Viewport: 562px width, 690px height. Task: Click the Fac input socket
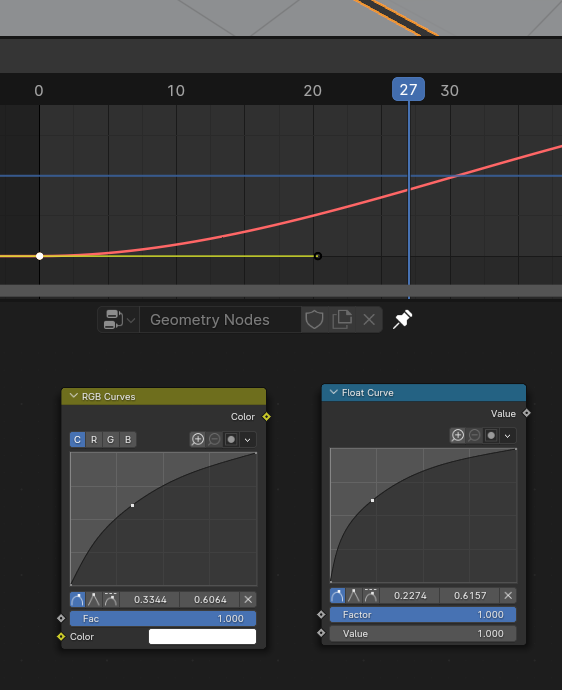61,618
